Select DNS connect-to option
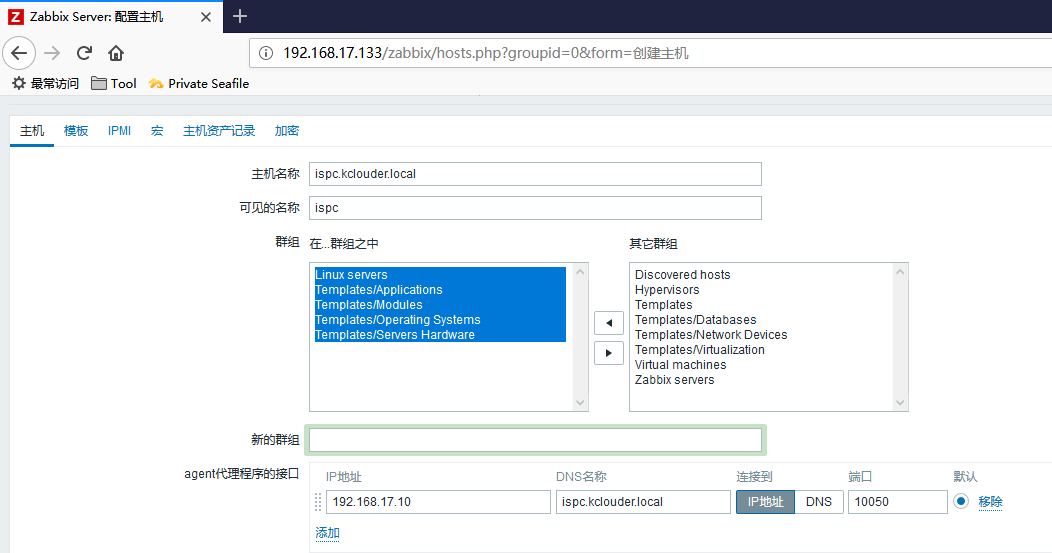The image size is (1052, 553). [819, 501]
